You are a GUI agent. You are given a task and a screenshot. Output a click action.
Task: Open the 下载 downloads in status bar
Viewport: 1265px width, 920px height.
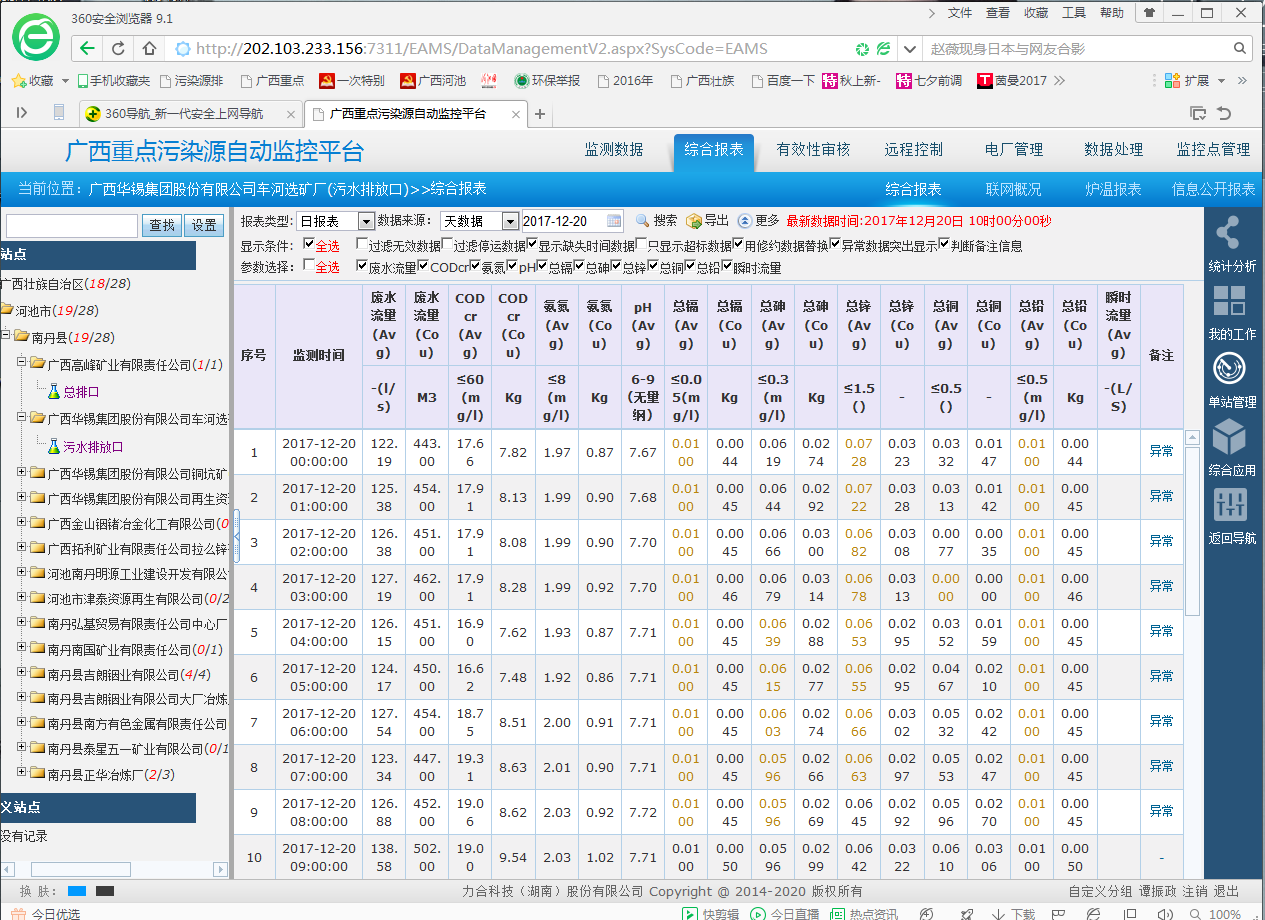coord(1014,914)
